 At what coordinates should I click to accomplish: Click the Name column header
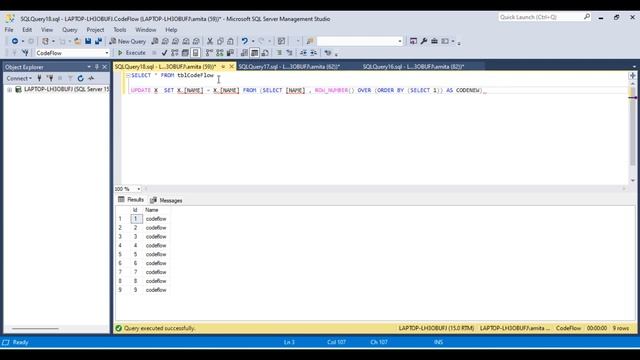click(156, 210)
